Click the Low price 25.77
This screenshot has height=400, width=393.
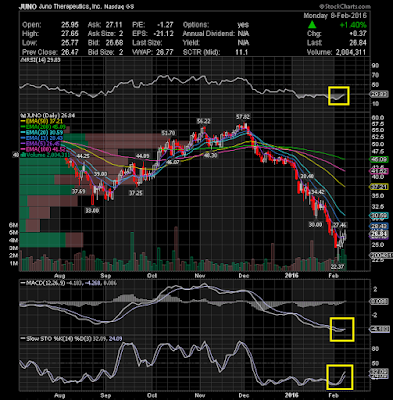tap(70, 43)
